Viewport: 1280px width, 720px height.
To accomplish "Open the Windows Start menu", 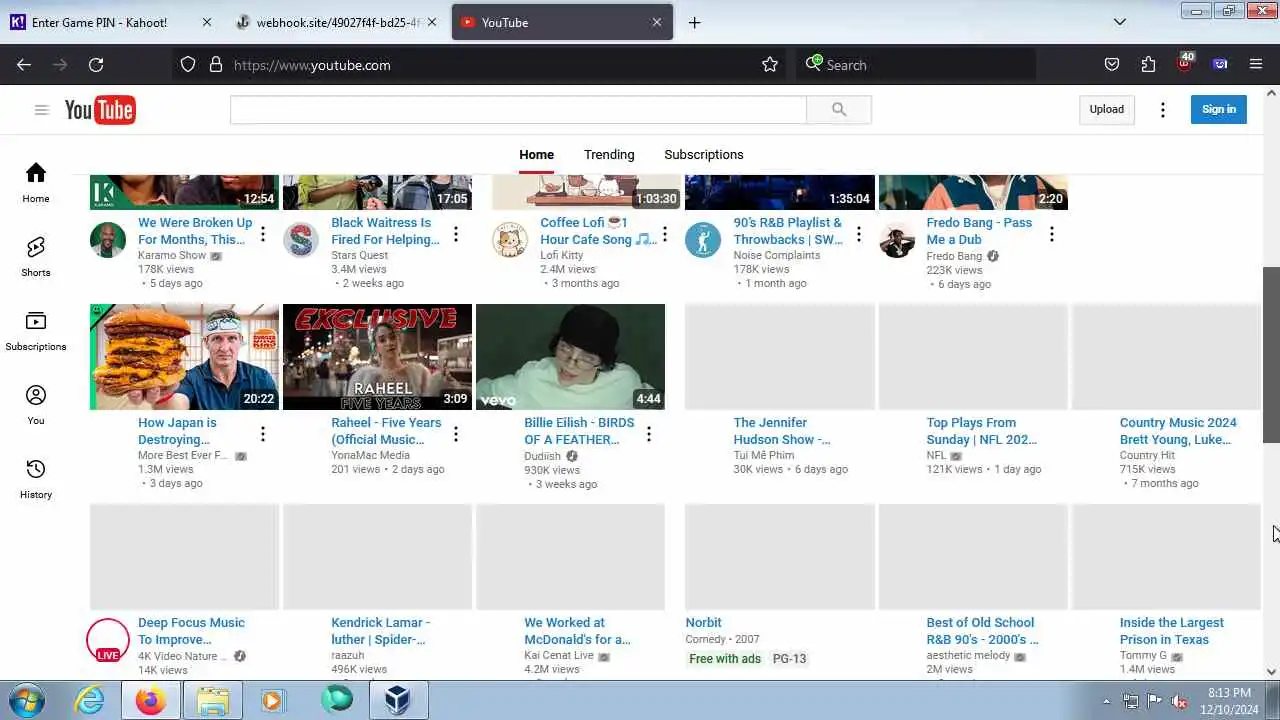I will (27, 700).
